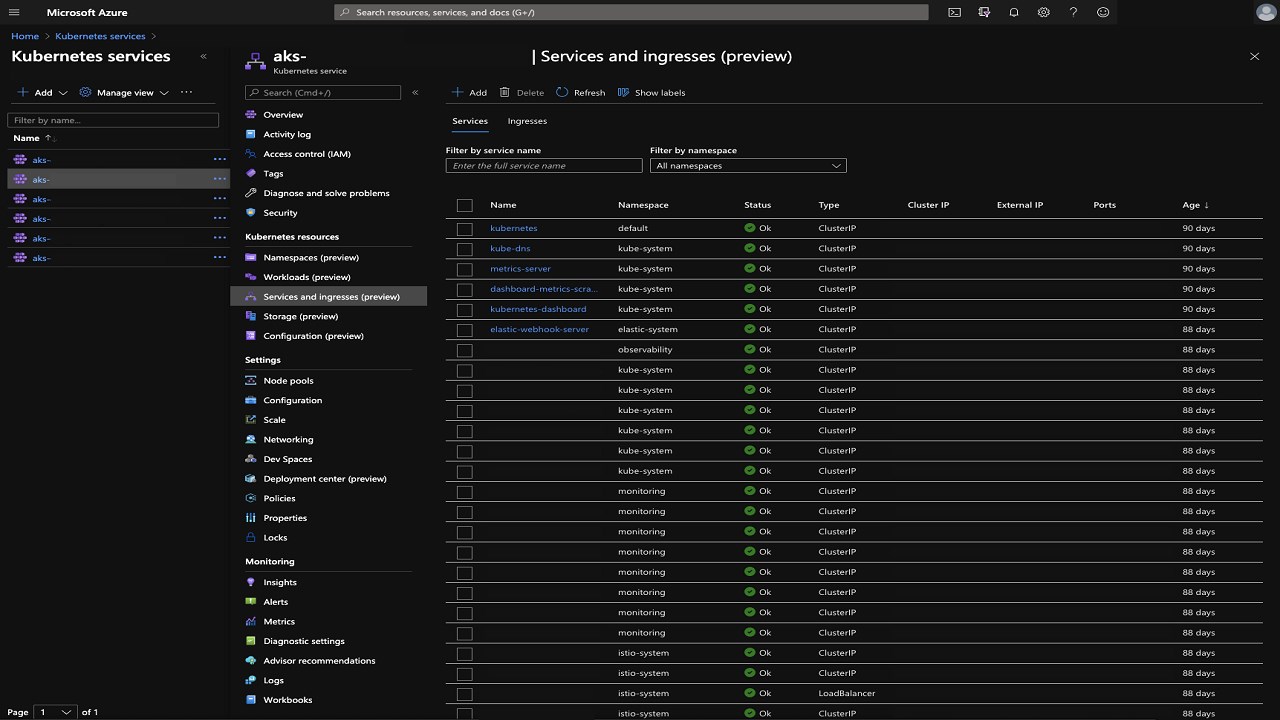The height and width of the screenshot is (720, 1280).
Task: Open Security blade
Action: click(x=280, y=213)
